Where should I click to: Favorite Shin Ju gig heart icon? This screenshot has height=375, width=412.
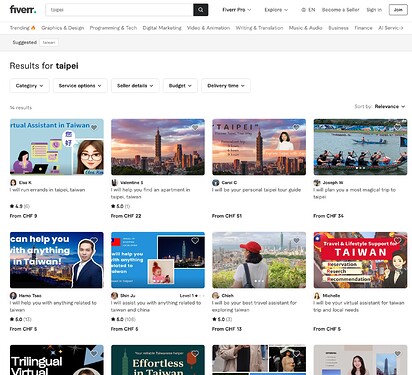(x=195, y=240)
